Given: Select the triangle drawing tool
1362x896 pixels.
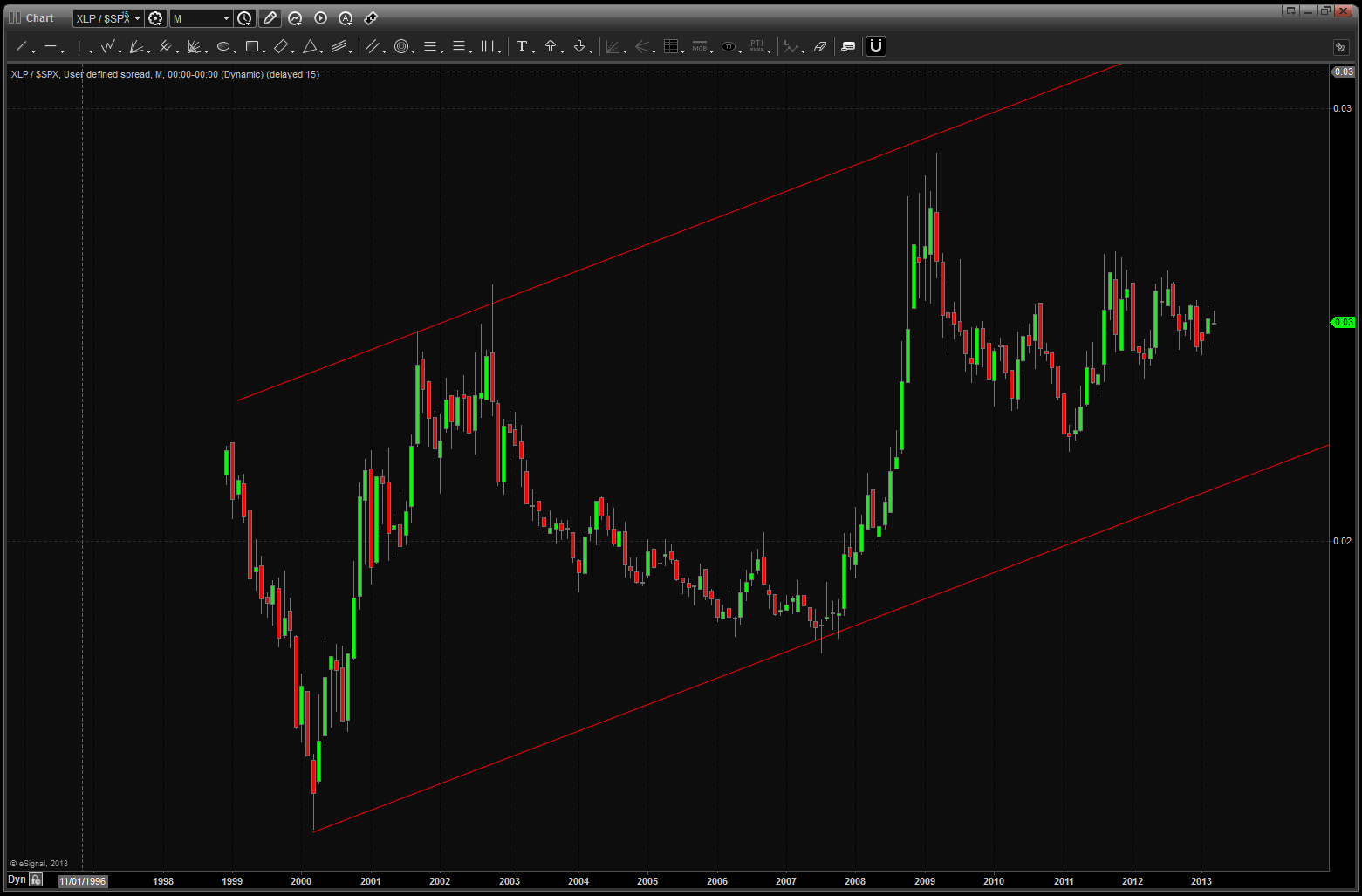Looking at the screenshot, I should 310,47.
